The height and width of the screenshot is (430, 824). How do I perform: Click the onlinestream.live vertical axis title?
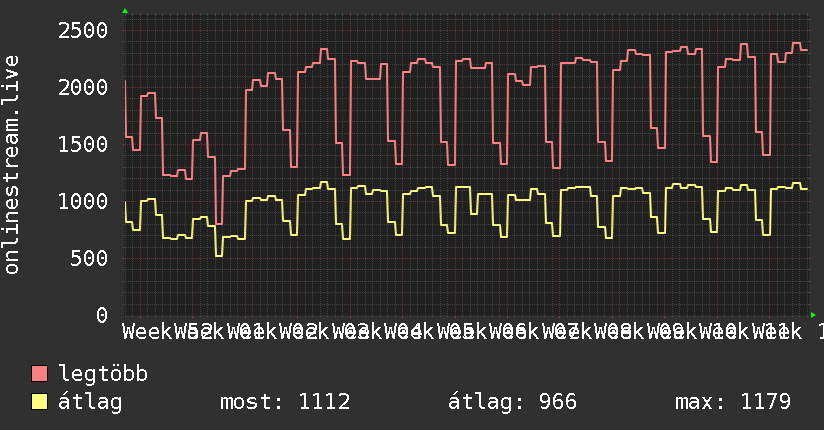click(x=11, y=165)
